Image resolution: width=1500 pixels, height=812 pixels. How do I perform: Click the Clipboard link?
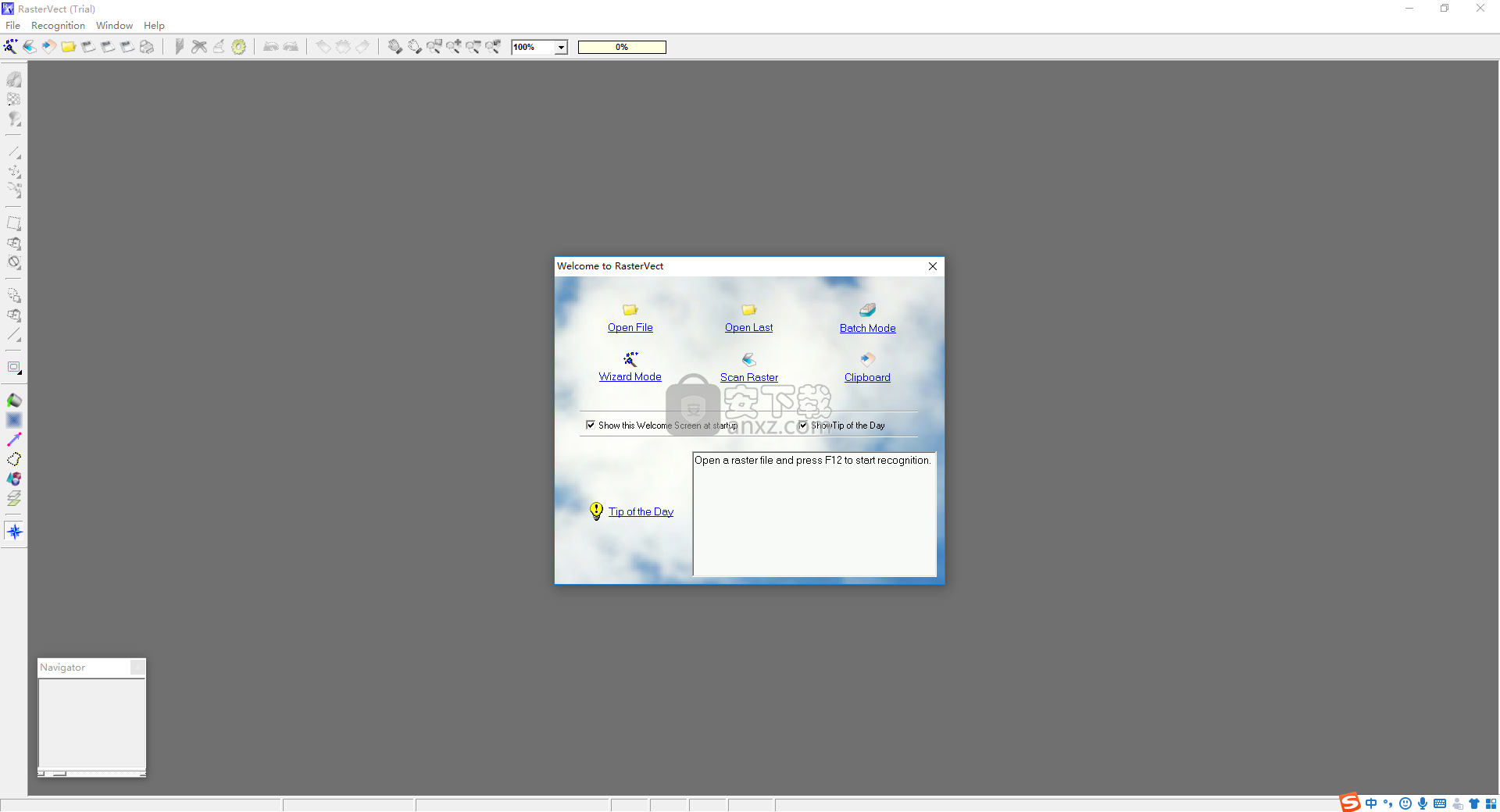pos(867,378)
